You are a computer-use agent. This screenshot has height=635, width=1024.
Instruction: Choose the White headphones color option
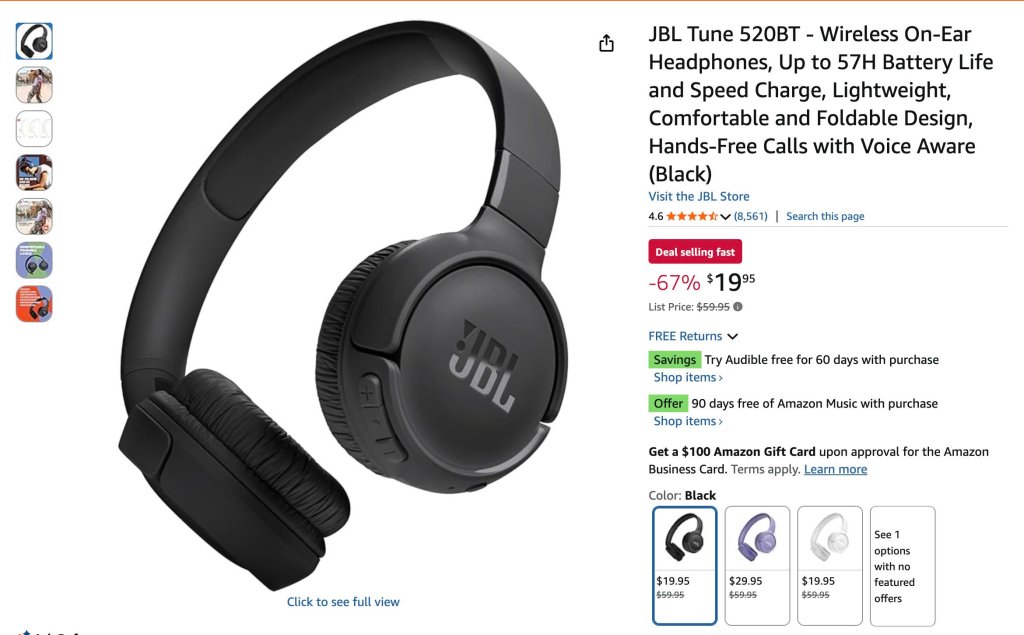829,566
